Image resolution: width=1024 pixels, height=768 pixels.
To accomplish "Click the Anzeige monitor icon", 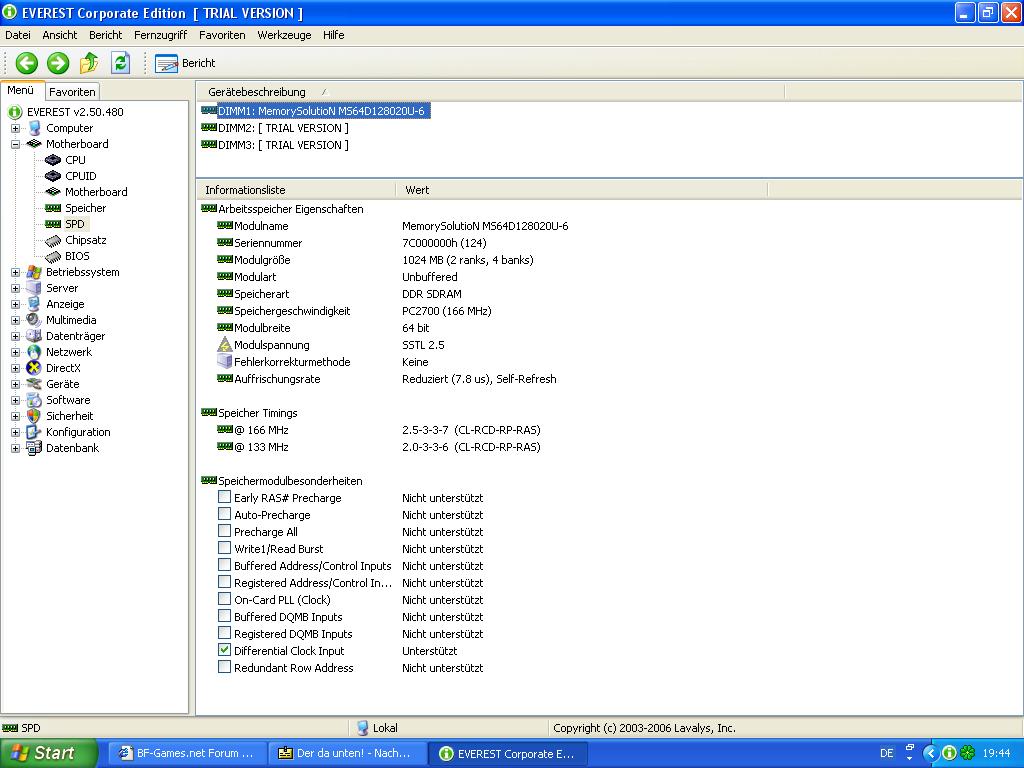I will [x=34, y=304].
